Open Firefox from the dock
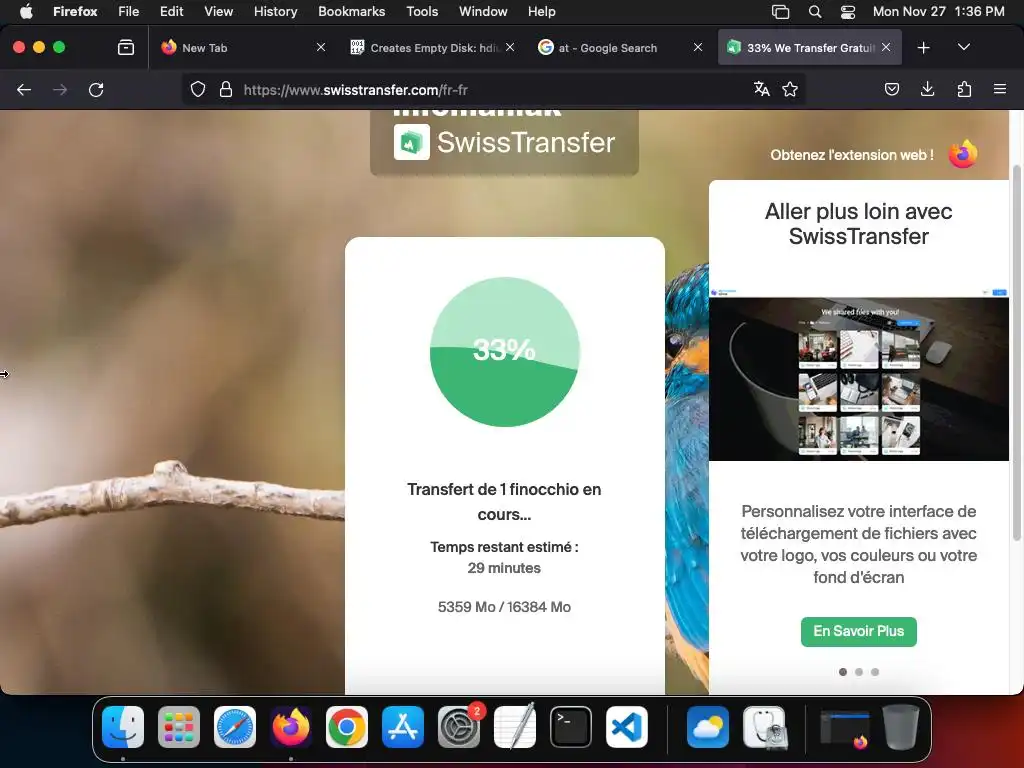 [291, 727]
